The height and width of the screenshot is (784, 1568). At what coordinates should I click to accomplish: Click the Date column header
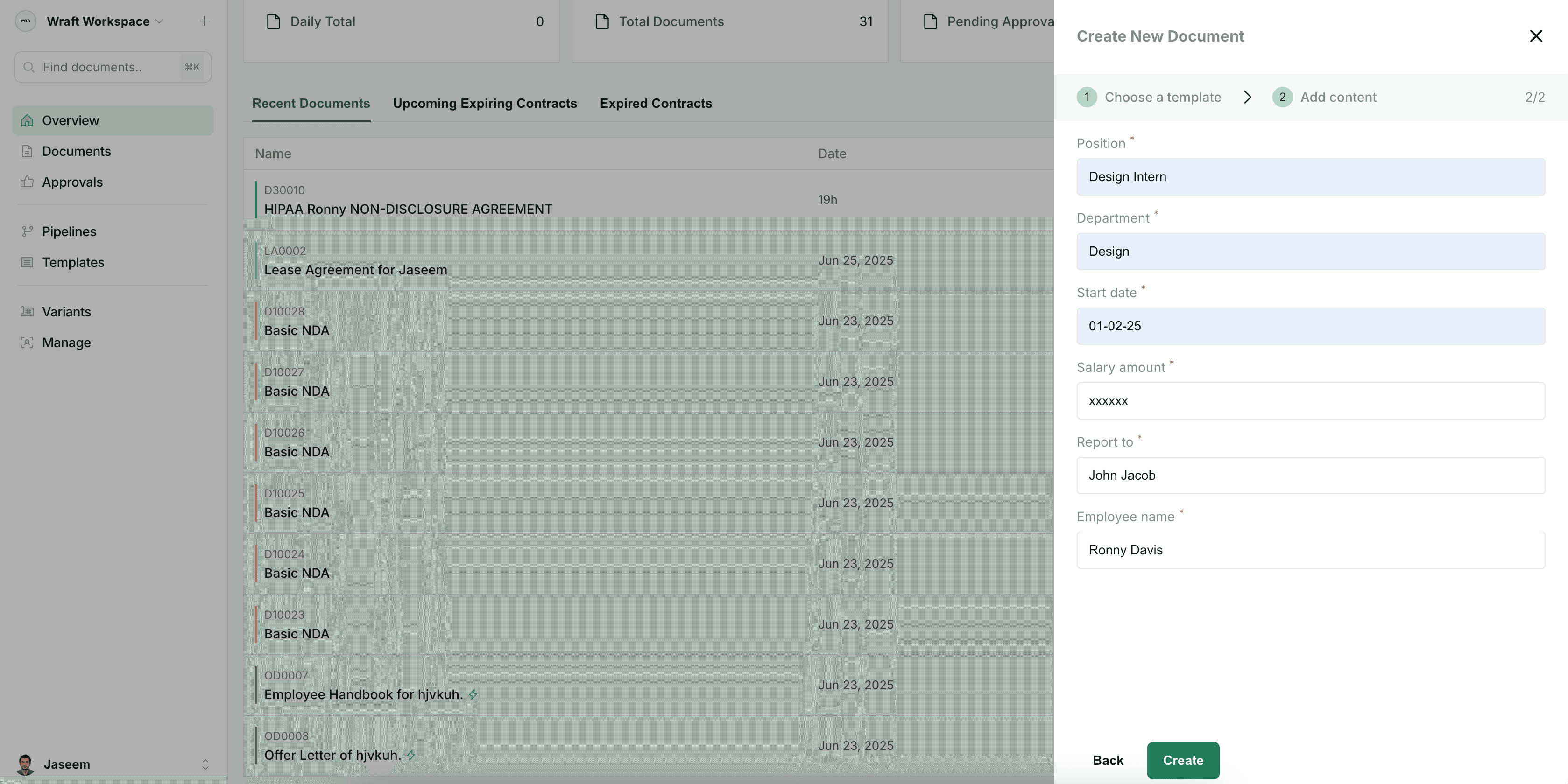[x=832, y=153]
